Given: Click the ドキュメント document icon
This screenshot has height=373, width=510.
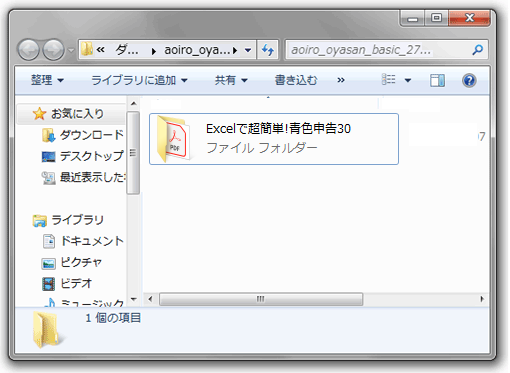Looking at the screenshot, I should 49,241.
